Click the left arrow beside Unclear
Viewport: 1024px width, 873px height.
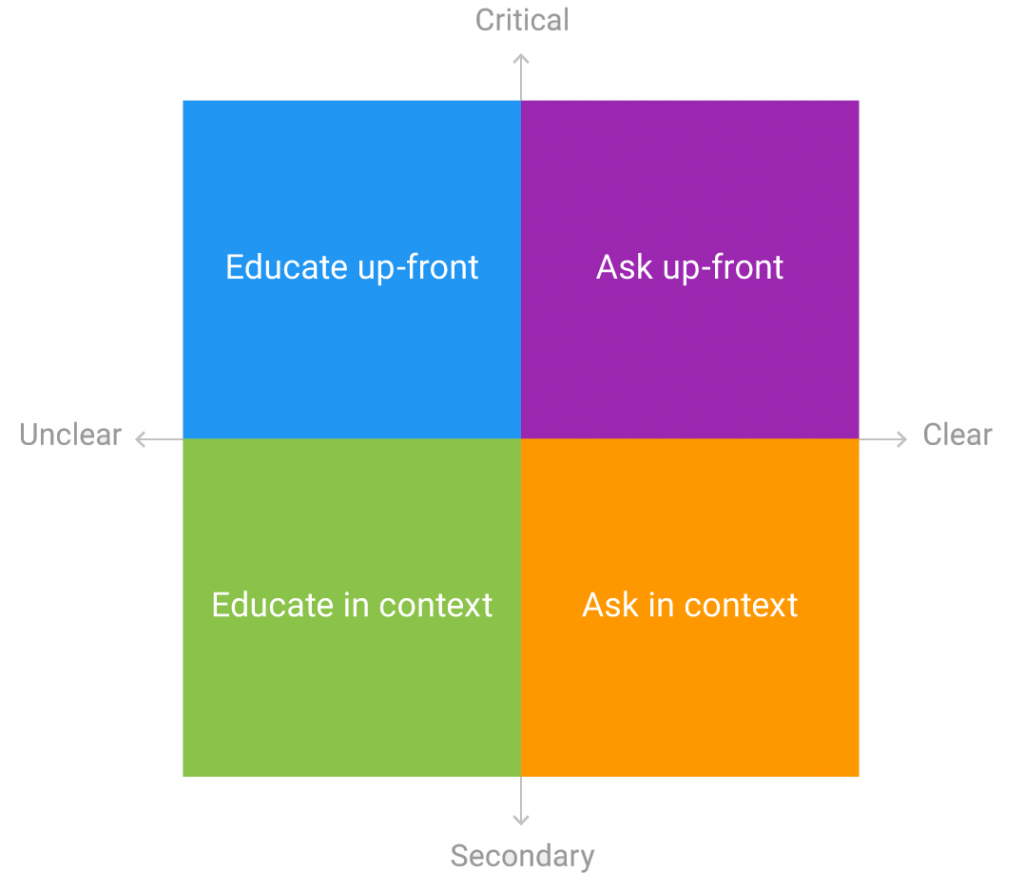coord(159,439)
